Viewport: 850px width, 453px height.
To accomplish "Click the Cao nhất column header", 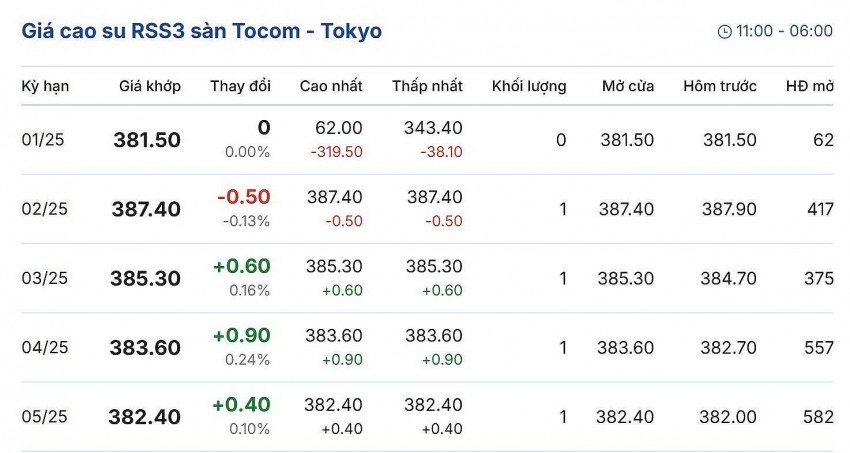I will click(x=331, y=86).
